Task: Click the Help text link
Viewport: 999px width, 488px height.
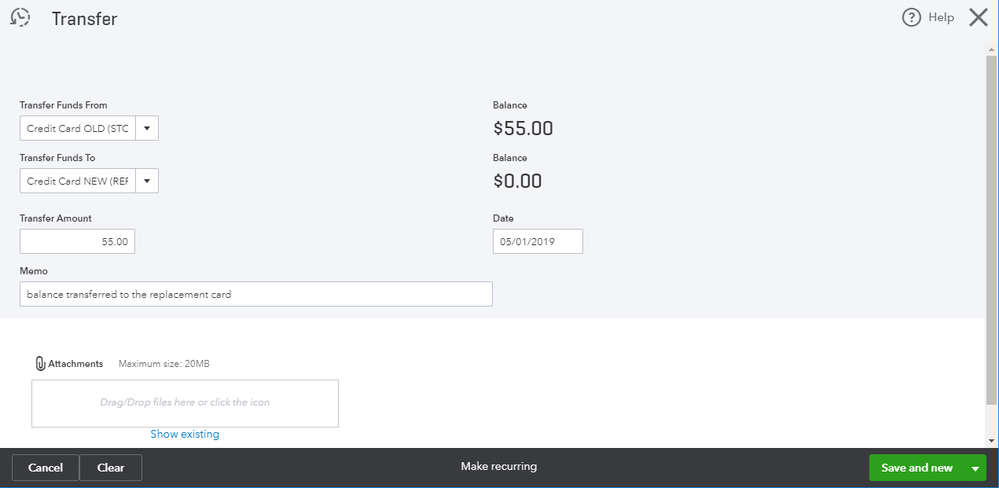Action: click(x=941, y=18)
